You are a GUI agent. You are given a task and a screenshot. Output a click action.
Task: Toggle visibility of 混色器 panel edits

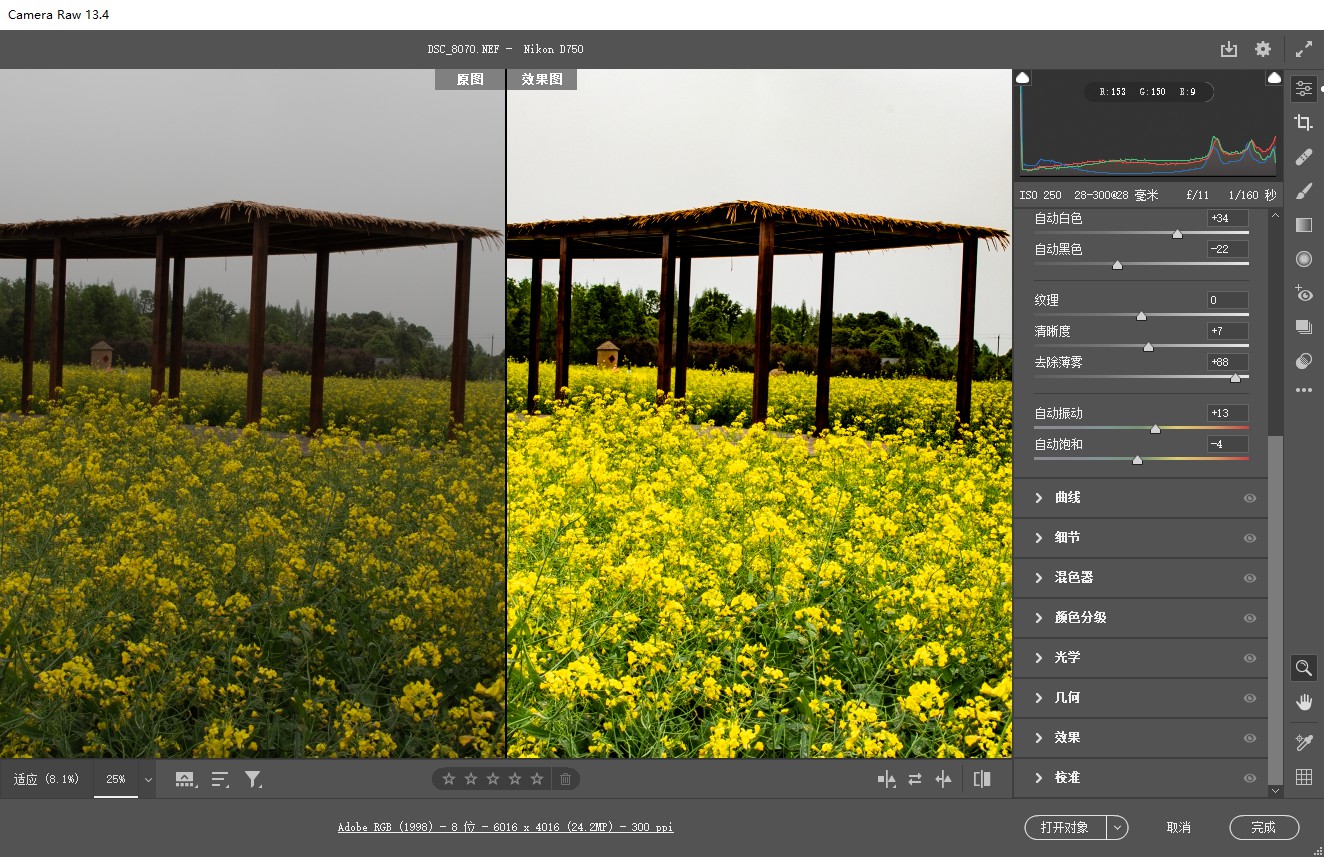click(x=1249, y=578)
